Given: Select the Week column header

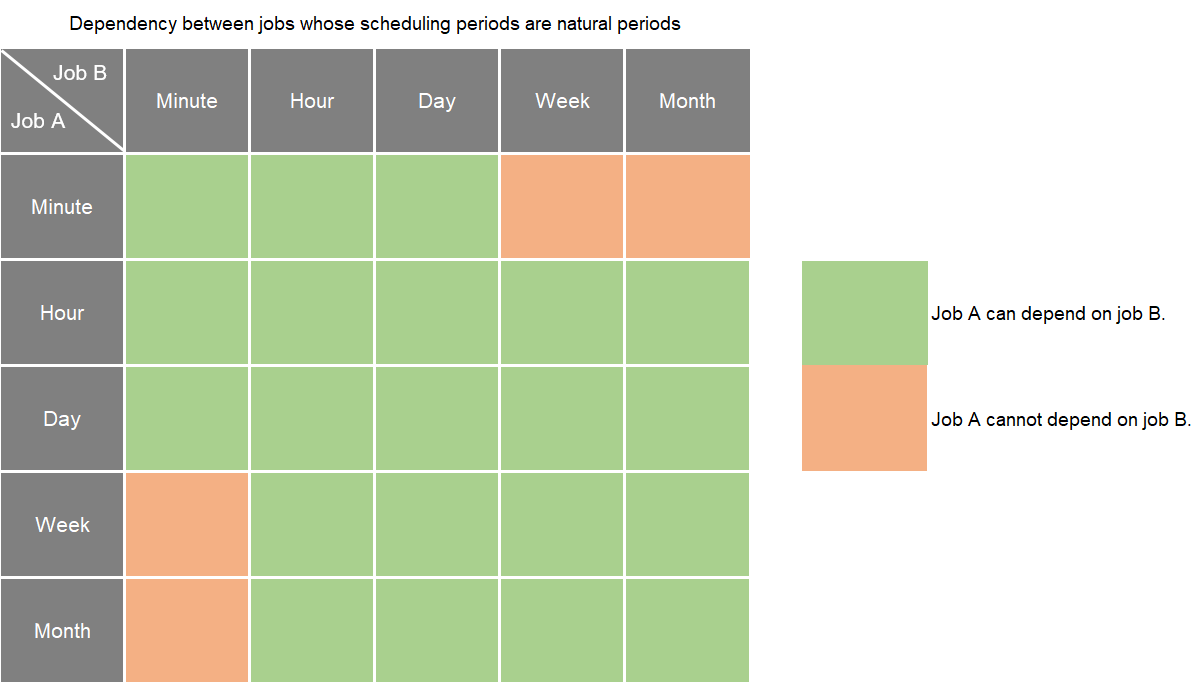Looking at the screenshot, I should (562, 100).
